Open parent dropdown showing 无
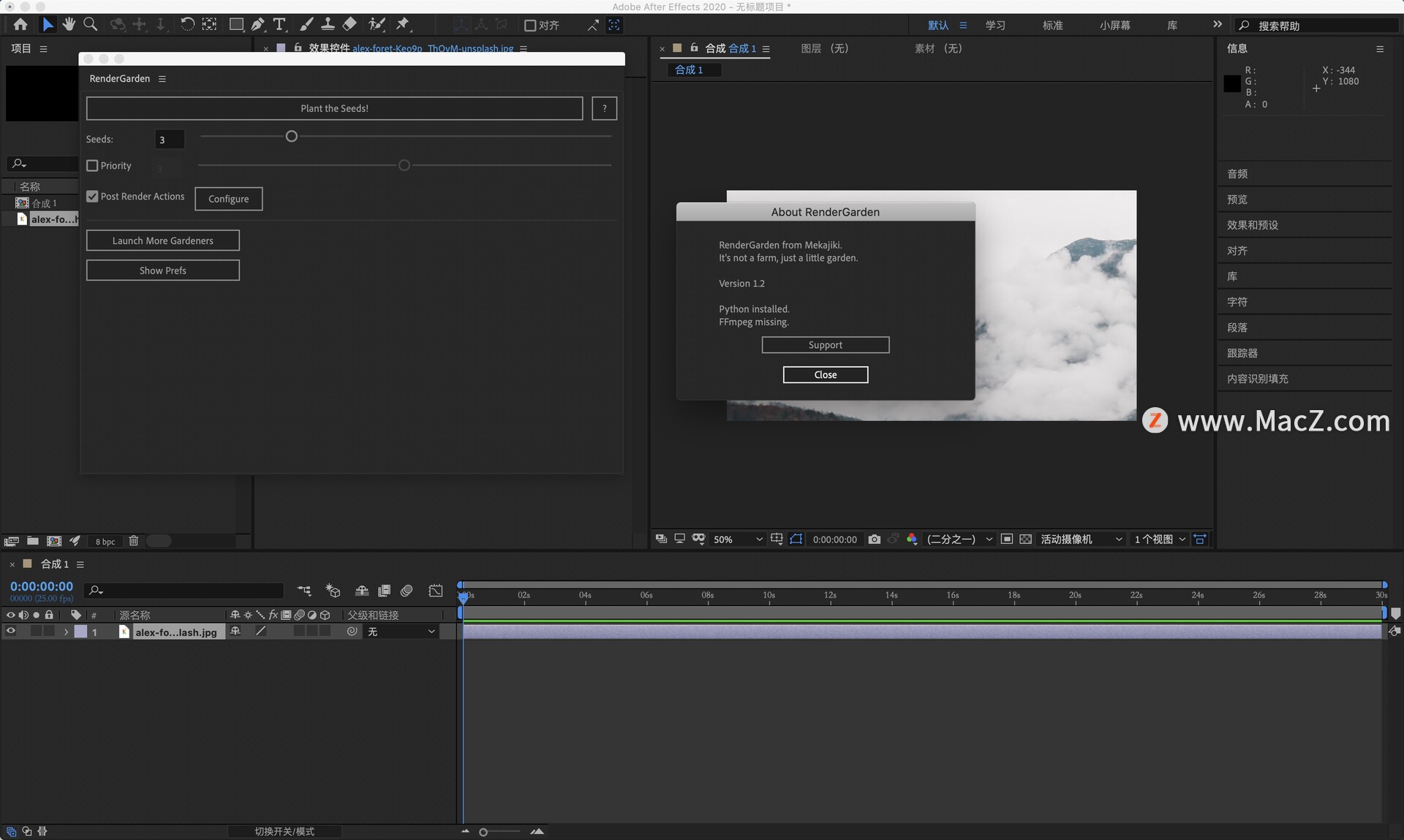The height and width of the screenshot is (840, 1404). tap(401, 632)
